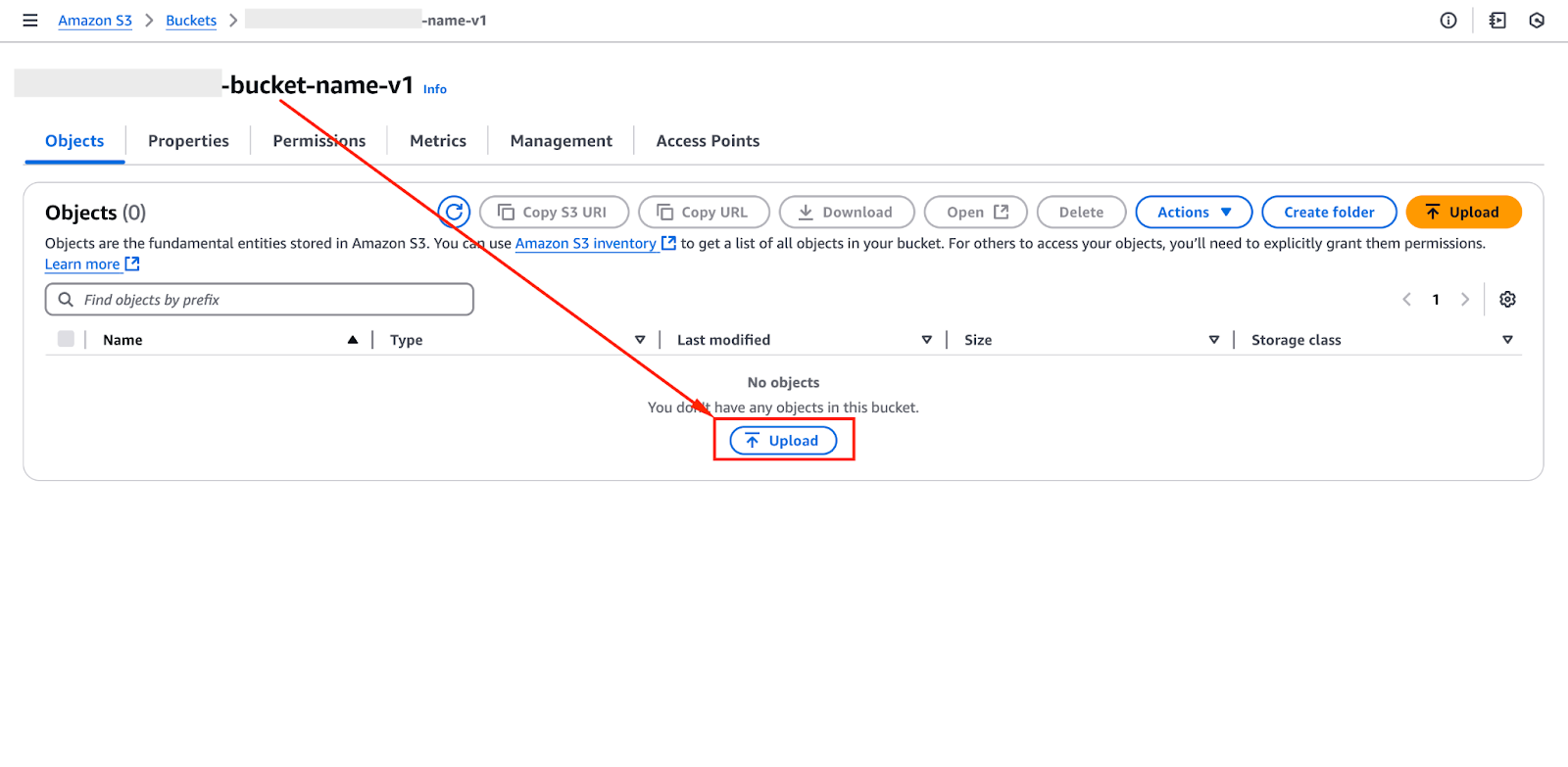Screen dimensions: 1568x767
Task: Refresh the objects list
Action: coord(454,212)
